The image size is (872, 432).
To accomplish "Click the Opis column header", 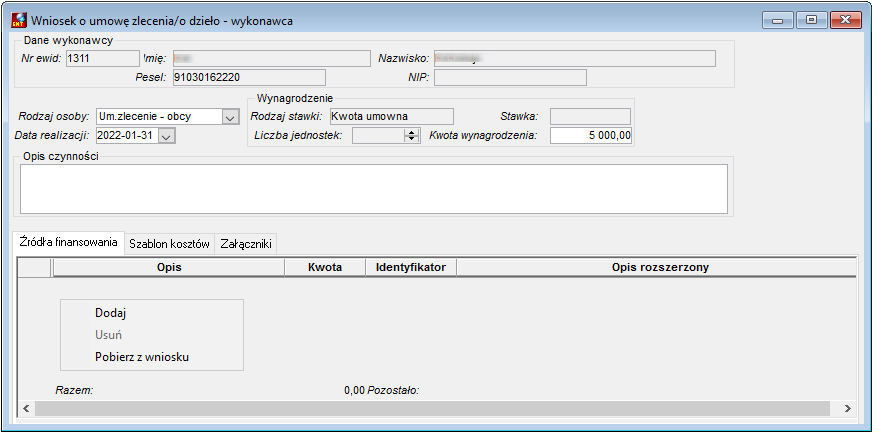I will click(169, 267).
